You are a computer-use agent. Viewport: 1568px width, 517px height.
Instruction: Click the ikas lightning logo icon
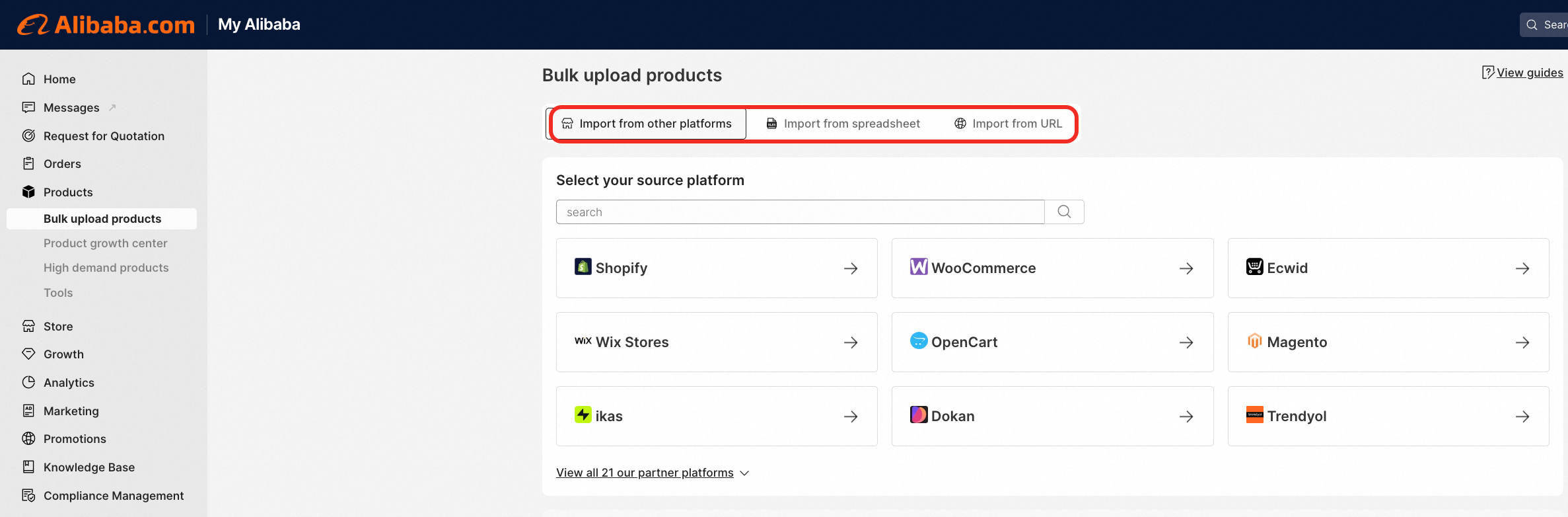[583, 415]
